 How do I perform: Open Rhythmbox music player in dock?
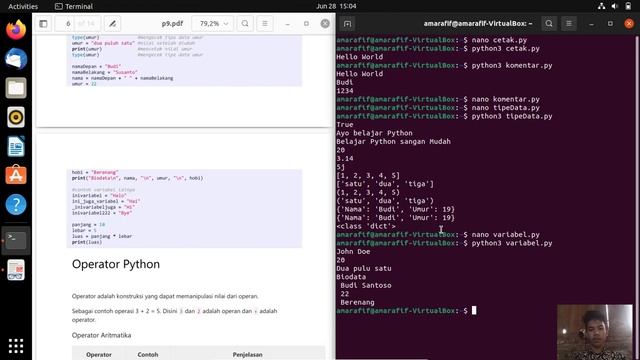(x=16, y=118)
